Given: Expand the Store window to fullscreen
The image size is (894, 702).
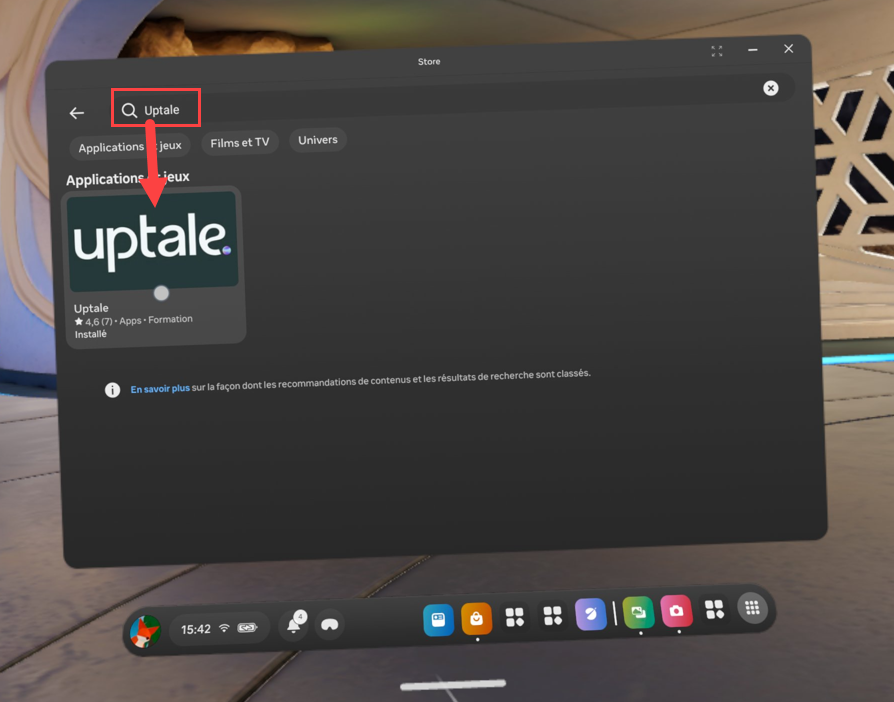Looking at the screenshot, I should tap(717, 51).
